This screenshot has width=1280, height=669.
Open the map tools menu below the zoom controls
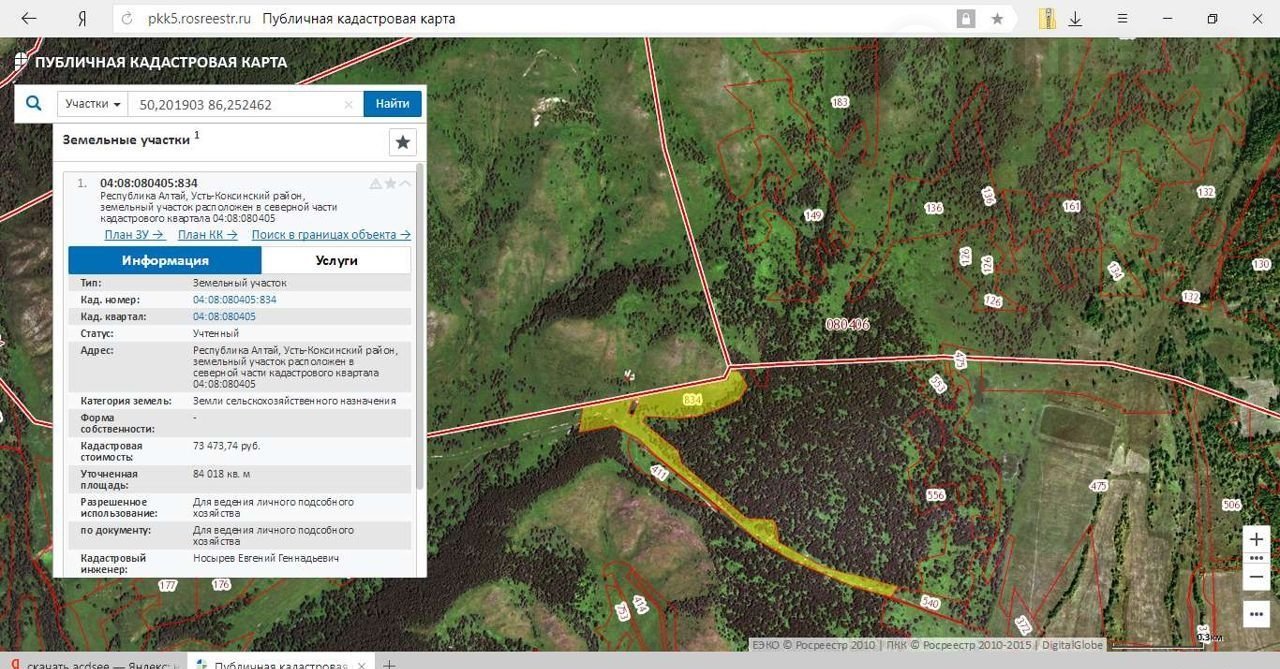pos(1256,612)
